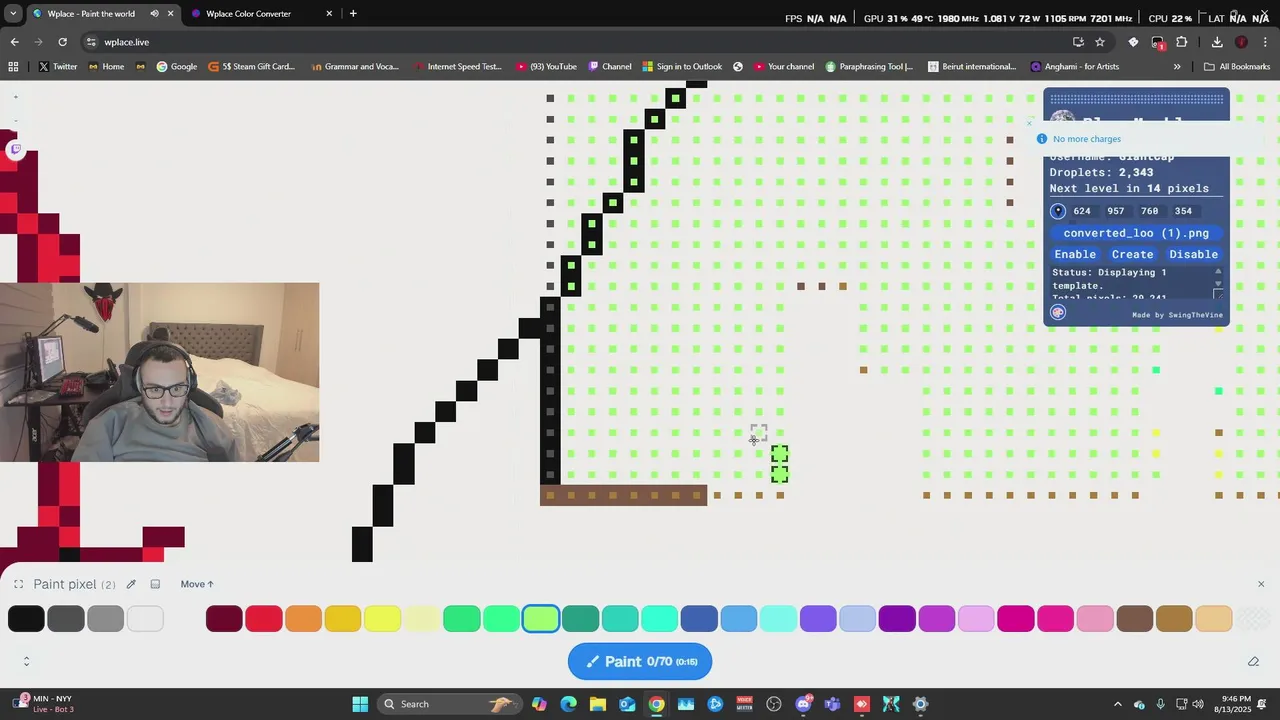Click the 957 coordinate field
Viewport: 1280px width, 720px height.
click(x=1116, y=211)
